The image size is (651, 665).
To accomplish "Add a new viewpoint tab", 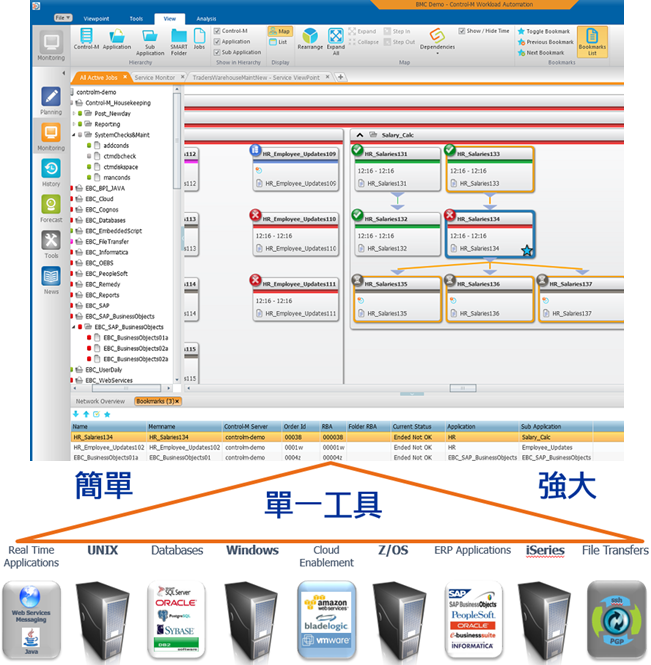I will coord(340,77).
